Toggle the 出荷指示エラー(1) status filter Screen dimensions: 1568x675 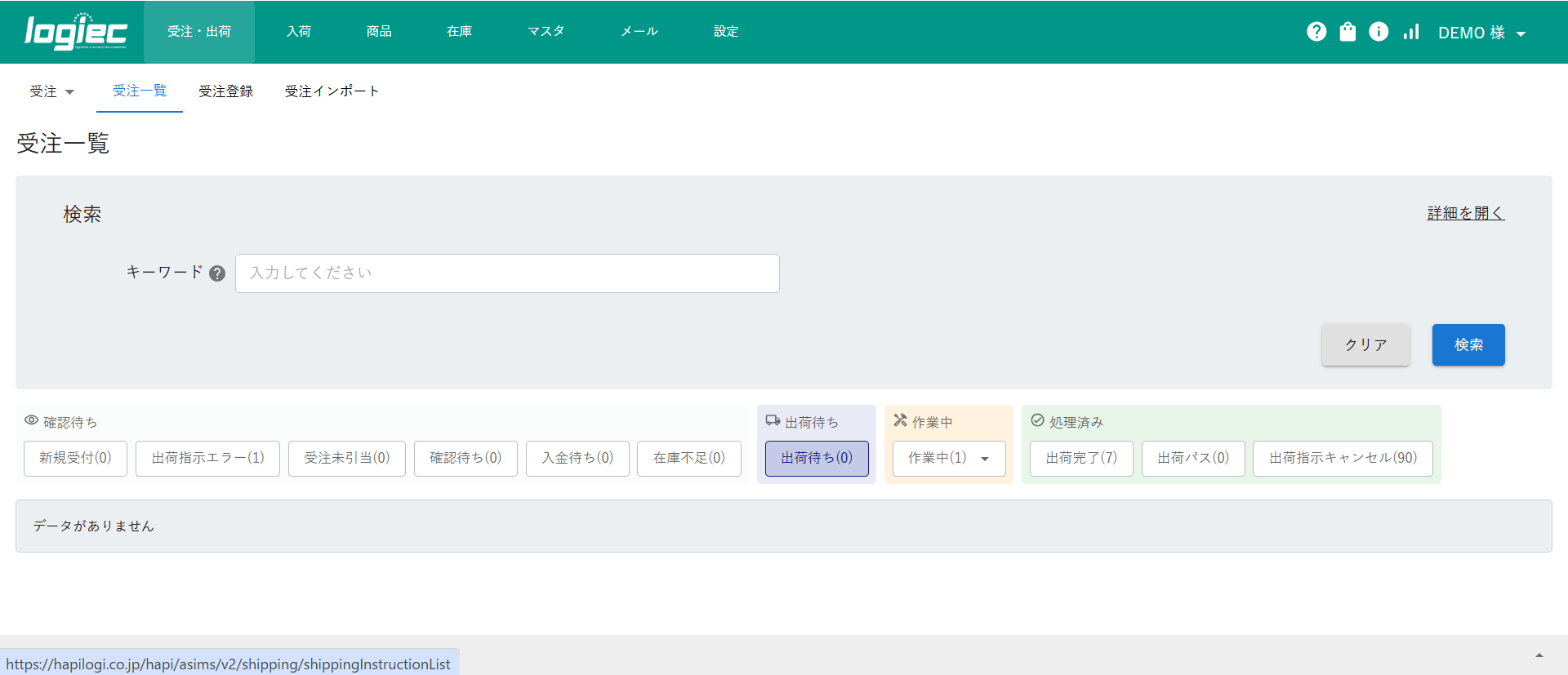207,458
